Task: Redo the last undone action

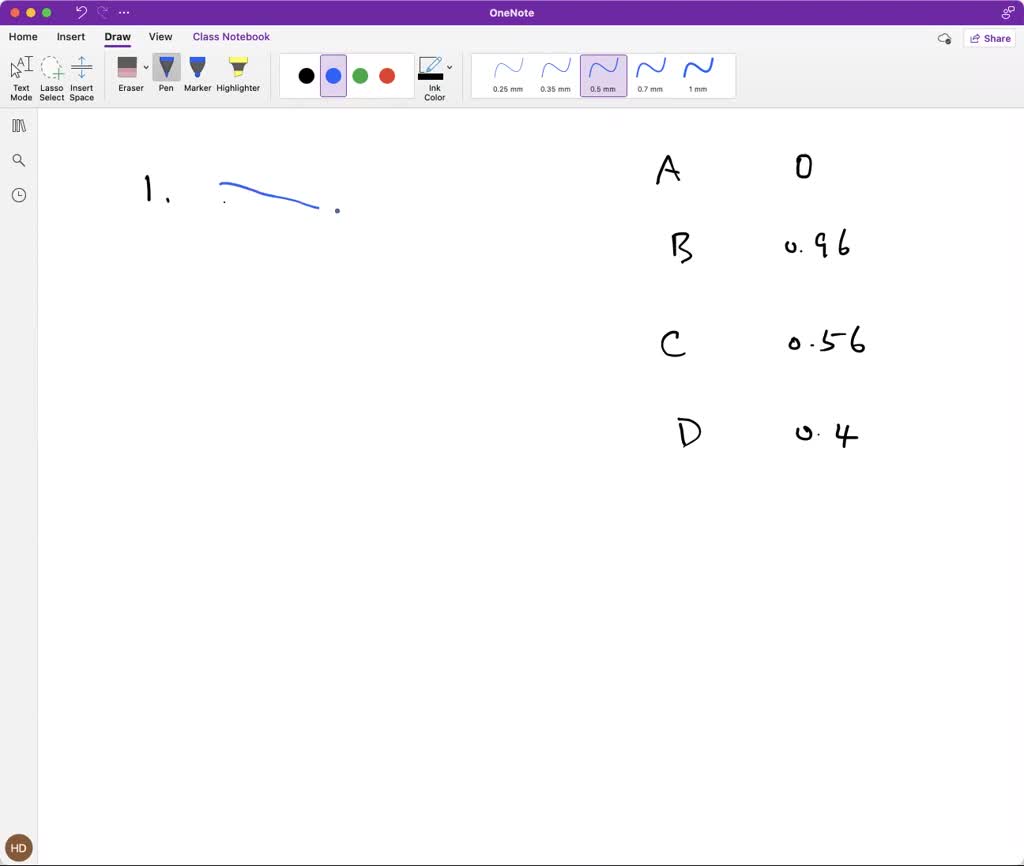Action: pyautogui.click(x=103, y=12)
